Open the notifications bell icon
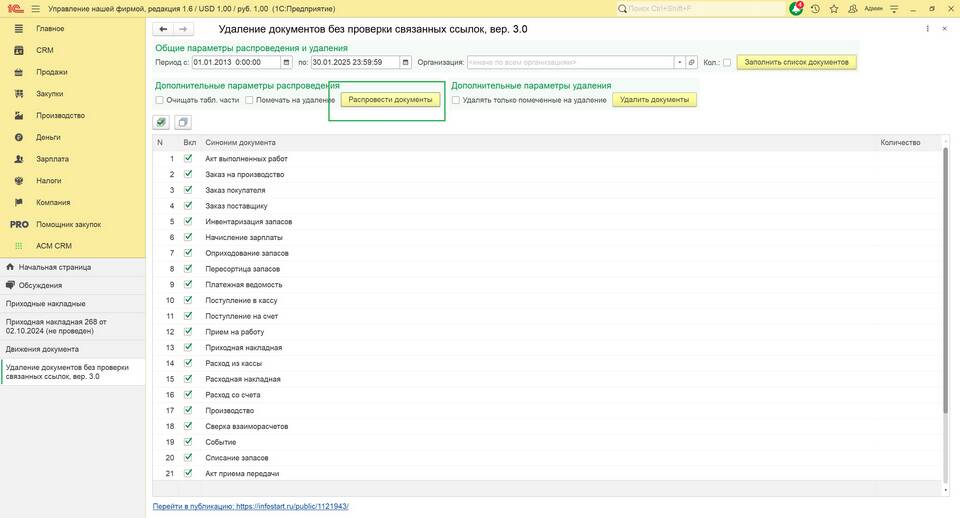960x518 pixels. coord(796,9)
